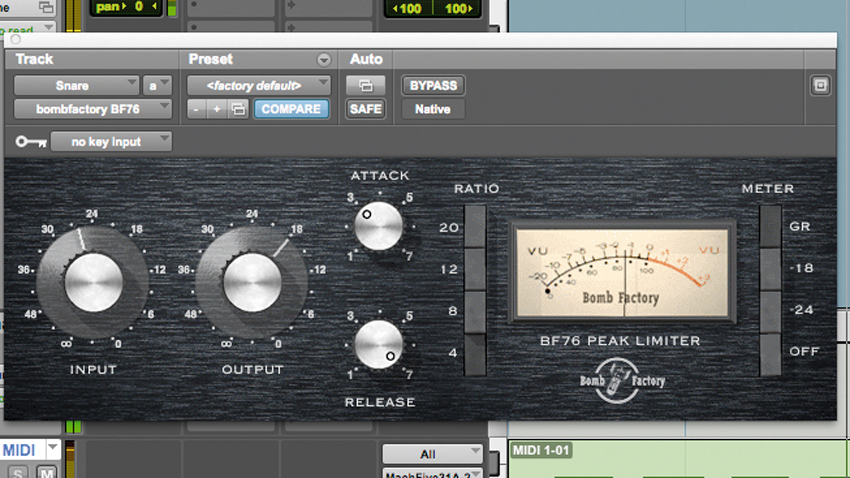850x478 pixels.
Task: Select ratio 4 button
Action: tap(475, 354)
